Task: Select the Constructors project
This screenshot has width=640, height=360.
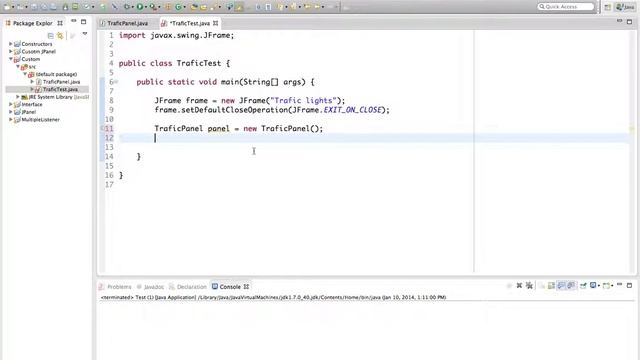Action: click(x=37, y=44)
